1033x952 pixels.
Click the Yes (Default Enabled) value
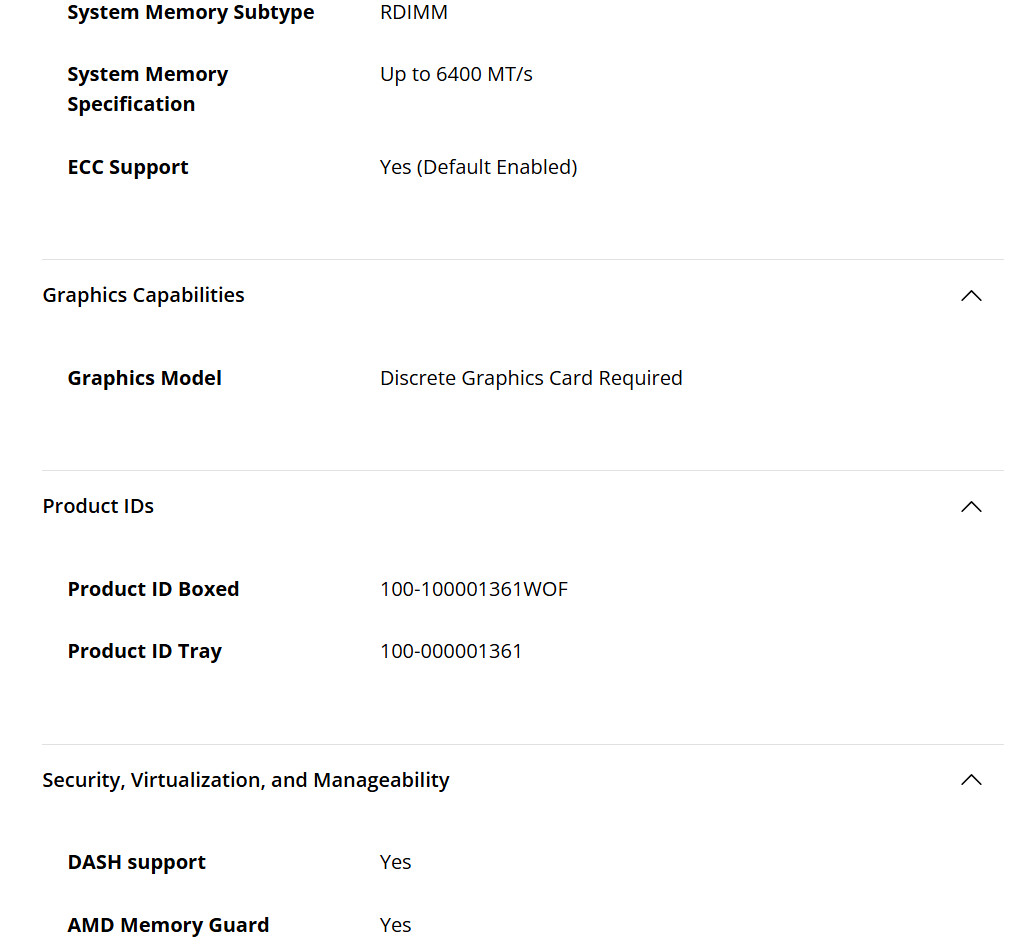pyautogui.click(x=478, y=167)
